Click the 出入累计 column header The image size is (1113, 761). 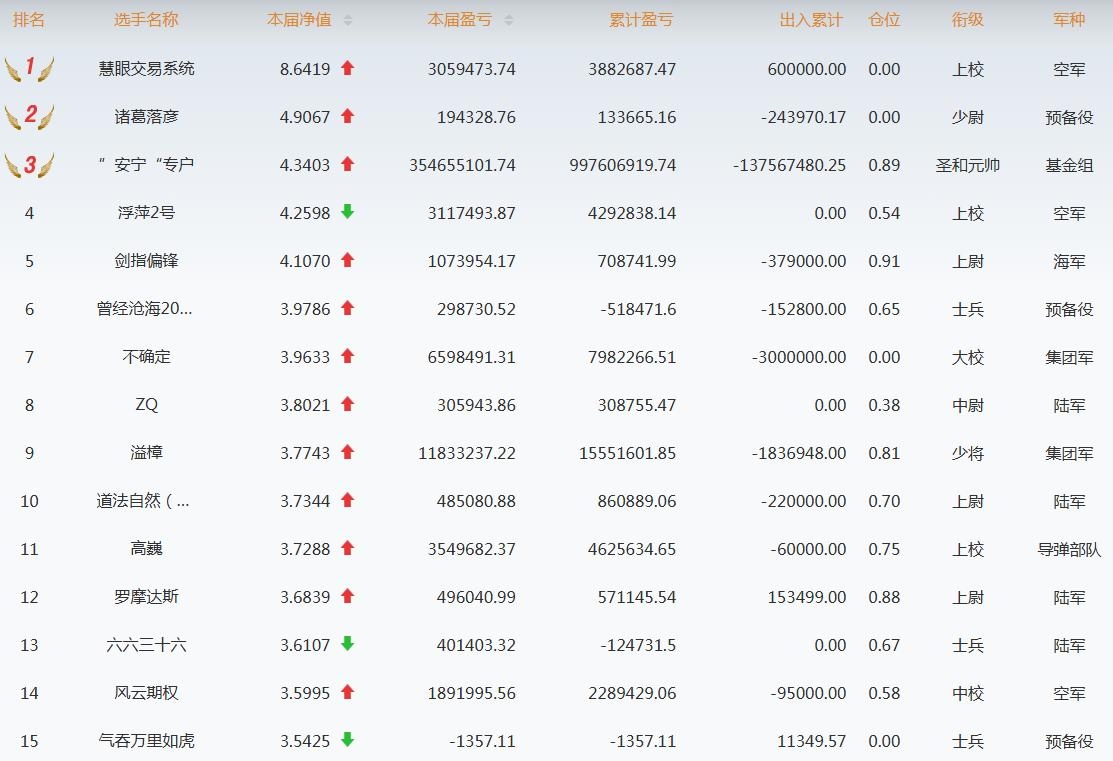tap(811, 20)
